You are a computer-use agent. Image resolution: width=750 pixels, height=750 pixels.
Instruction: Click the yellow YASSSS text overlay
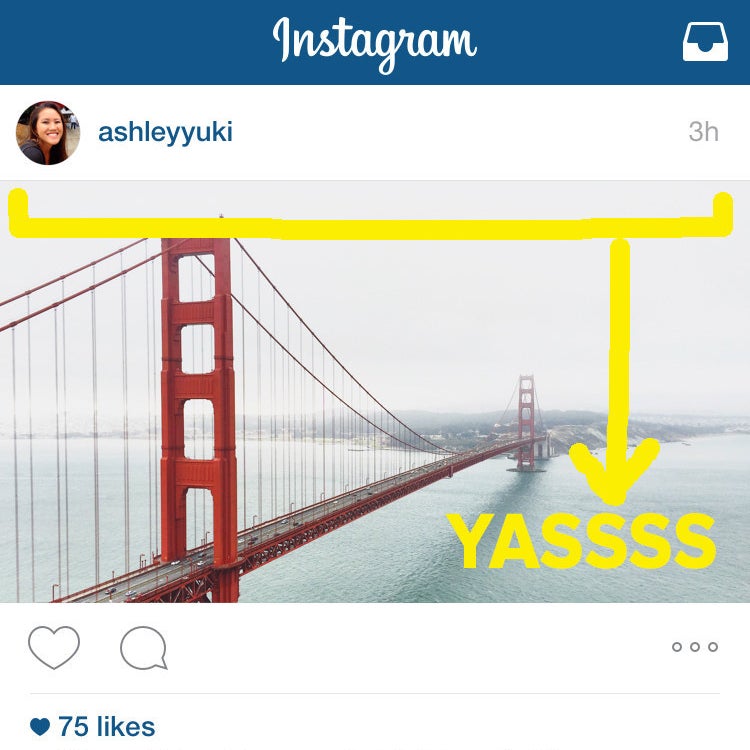581,541
